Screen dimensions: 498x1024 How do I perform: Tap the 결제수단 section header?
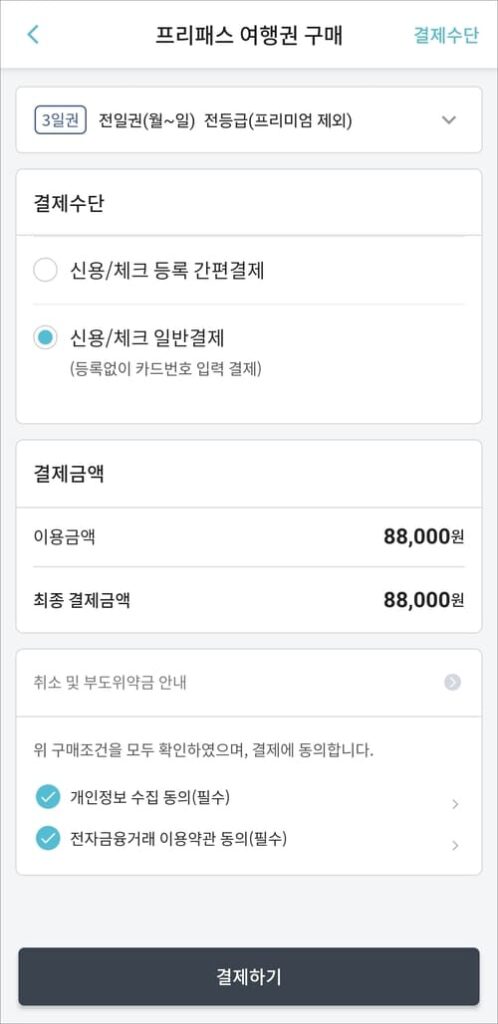point(69,203)
